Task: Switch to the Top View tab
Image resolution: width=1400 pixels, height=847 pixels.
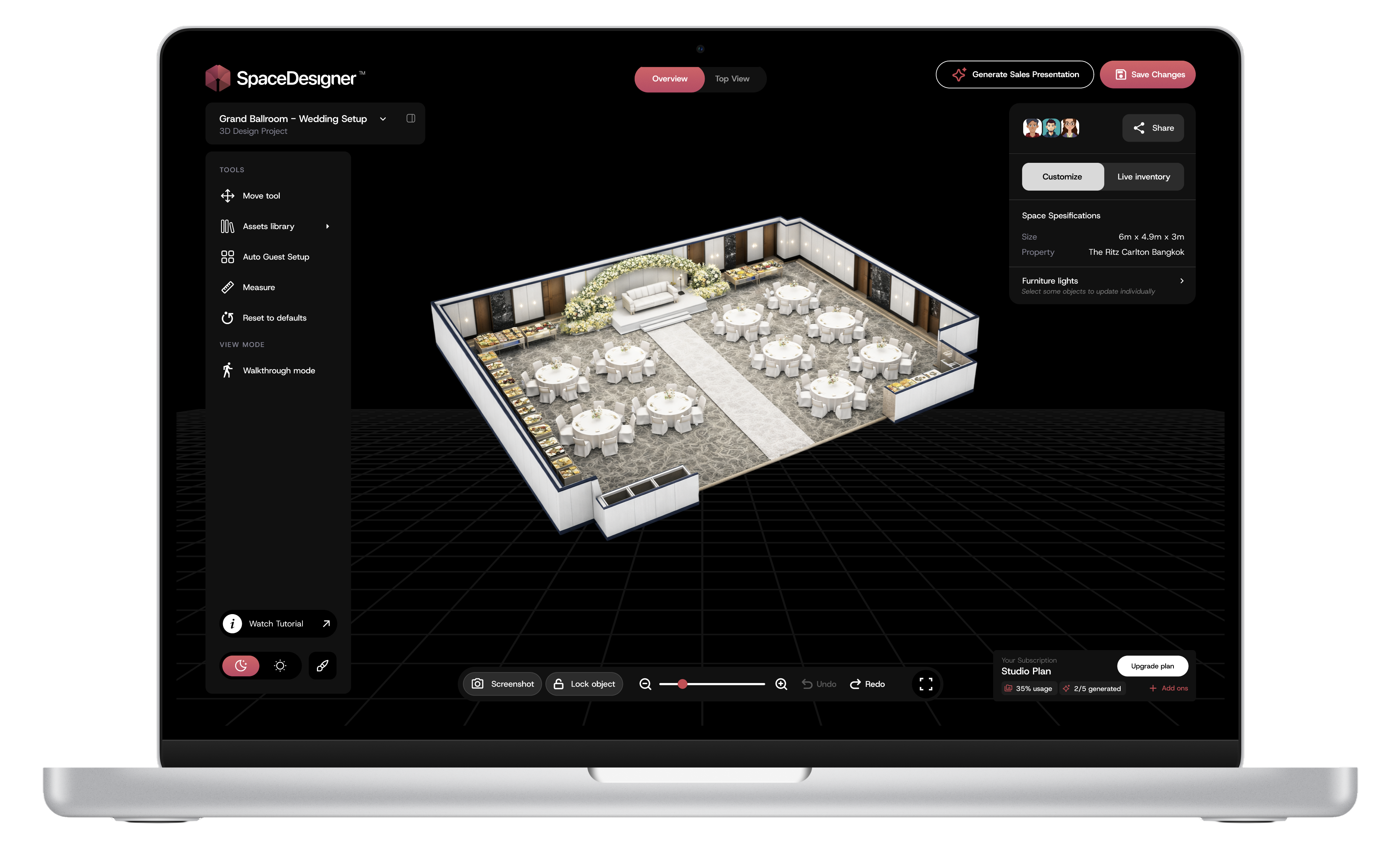Action: coord(732,79)
